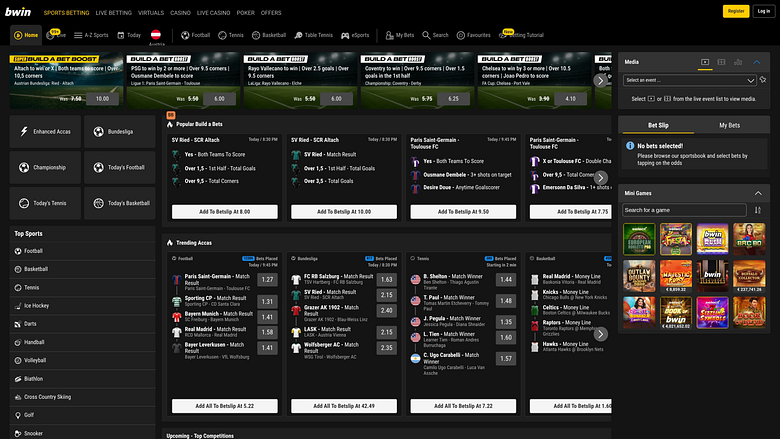
Task: Go to the Home tab
Action: click(26, 35)
